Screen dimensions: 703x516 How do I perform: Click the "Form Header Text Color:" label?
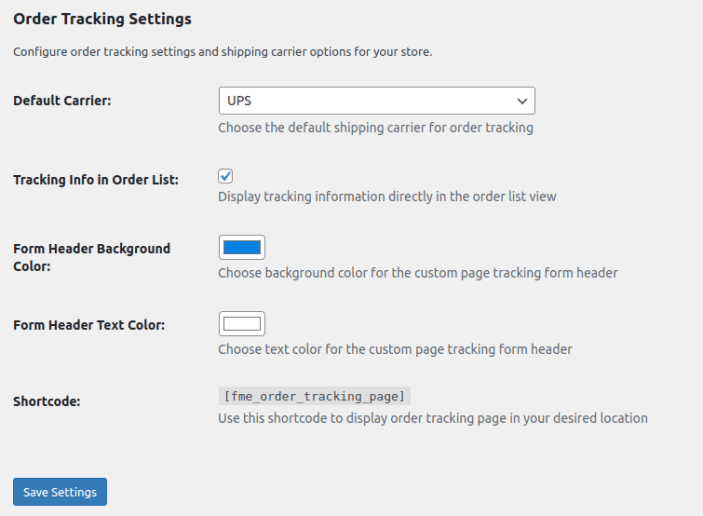[x=89, y=325]
